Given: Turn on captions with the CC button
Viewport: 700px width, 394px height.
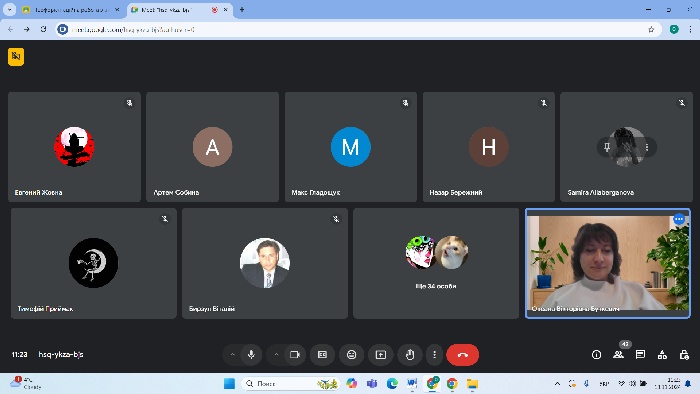Looking at the screenshot, I should pyautogui.click(x=322, y=355).
